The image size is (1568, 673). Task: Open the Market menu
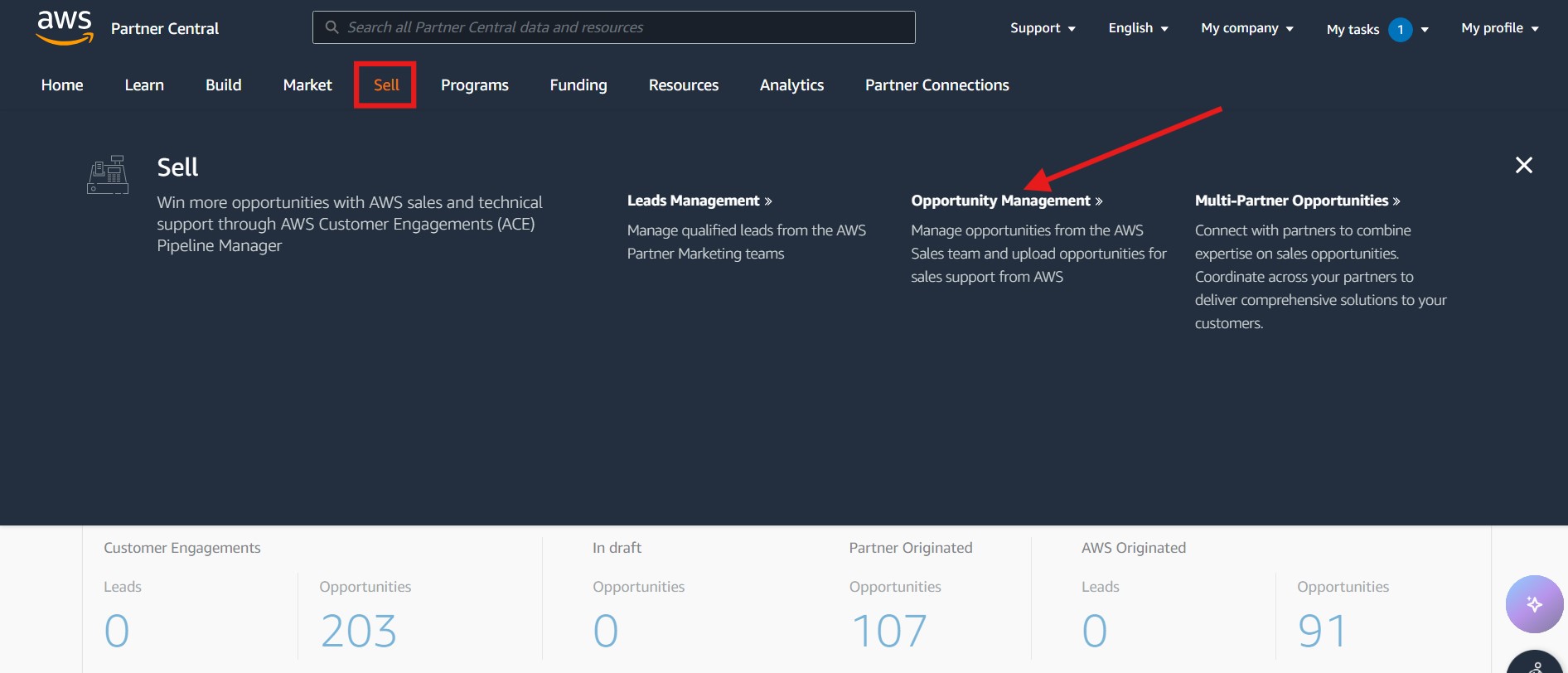(x=307, y=85)
